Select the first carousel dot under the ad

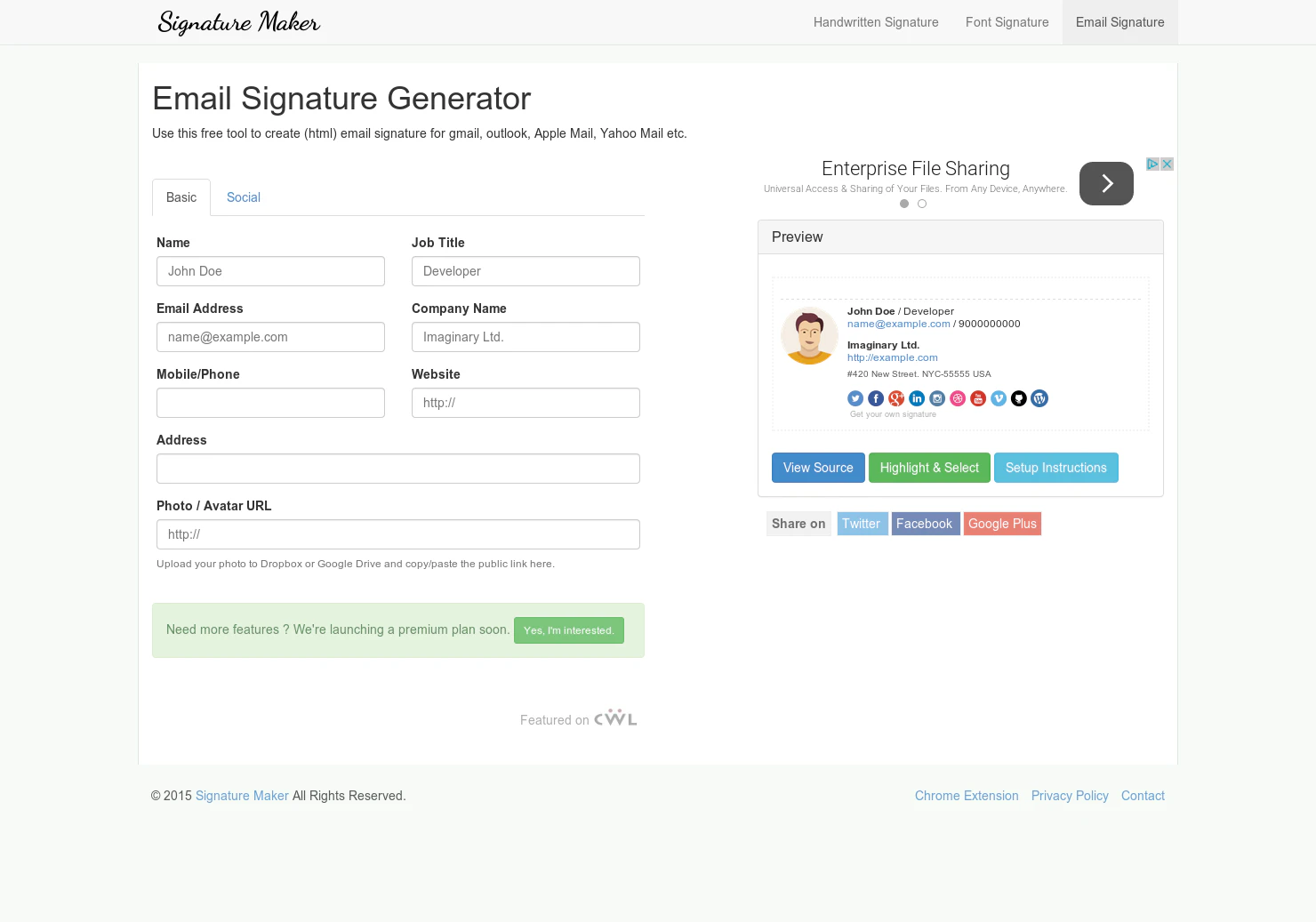[x=904, y=204]
